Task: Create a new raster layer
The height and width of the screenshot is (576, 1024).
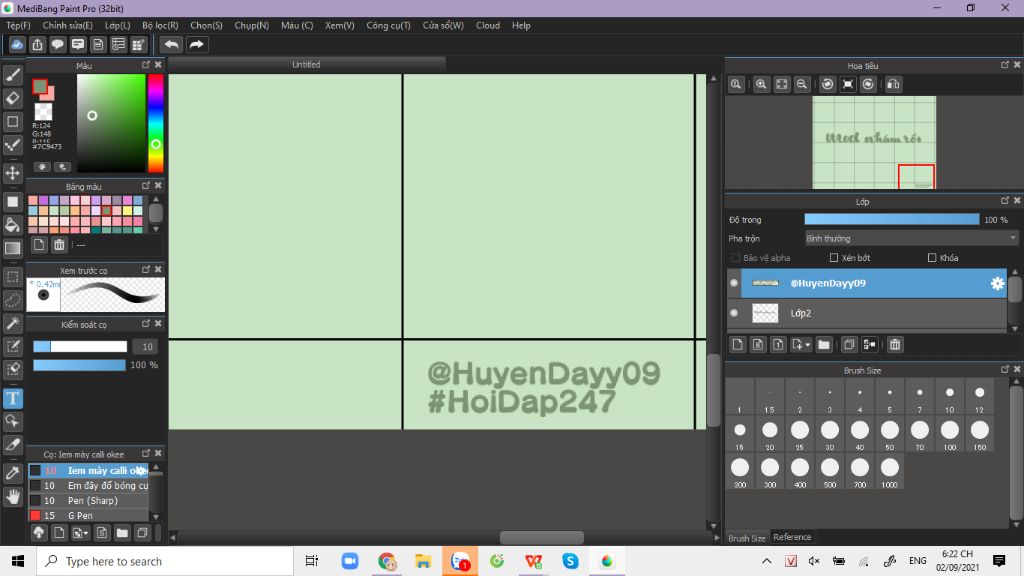Action: (x=737, y=344)
